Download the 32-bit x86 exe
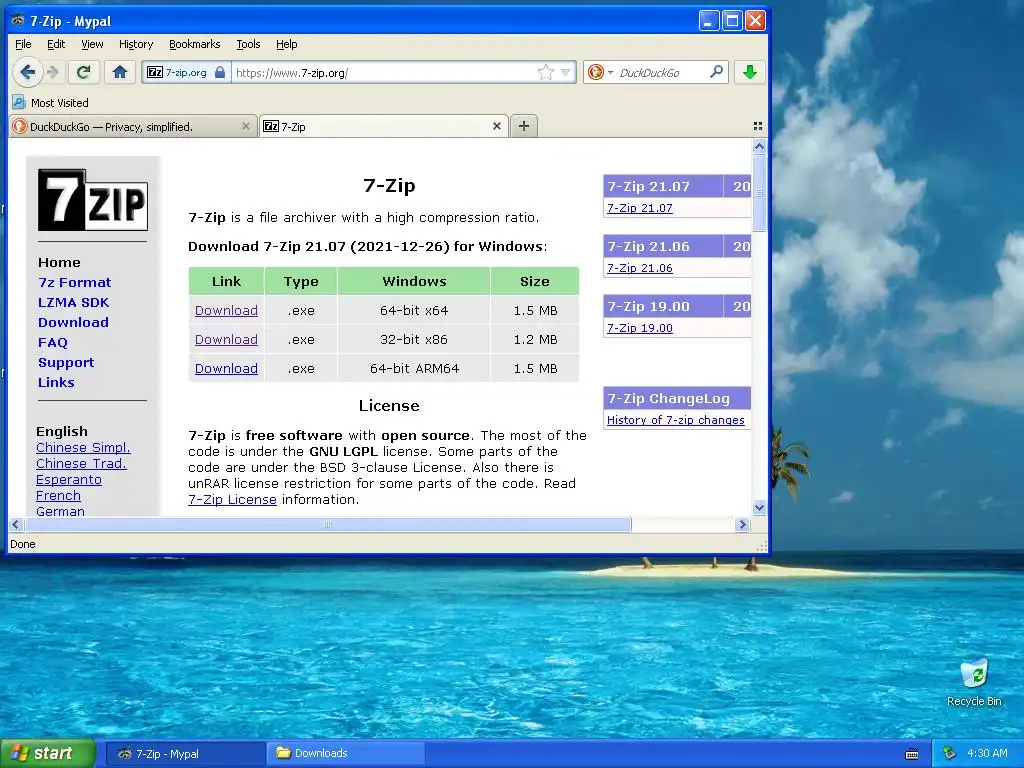This screenshot has width=1024, height=768. [x=226, y=339]
